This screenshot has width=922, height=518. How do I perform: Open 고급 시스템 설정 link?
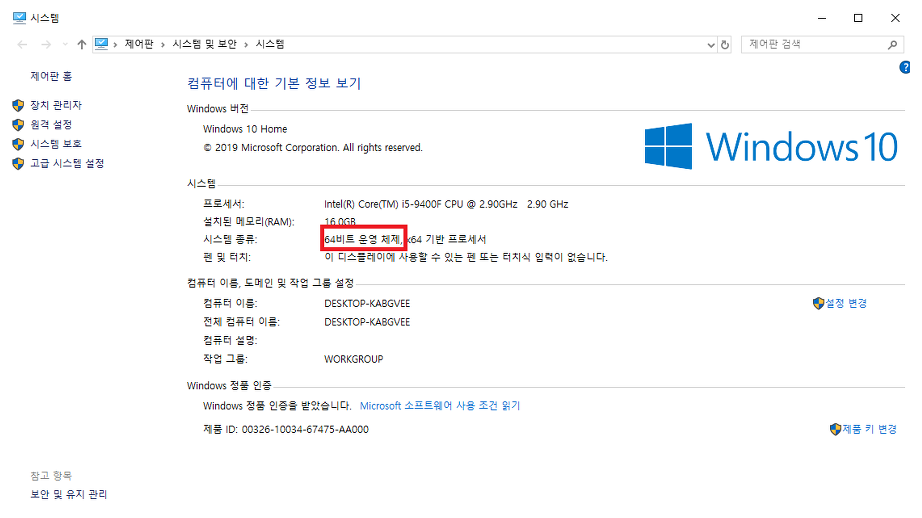68,163
